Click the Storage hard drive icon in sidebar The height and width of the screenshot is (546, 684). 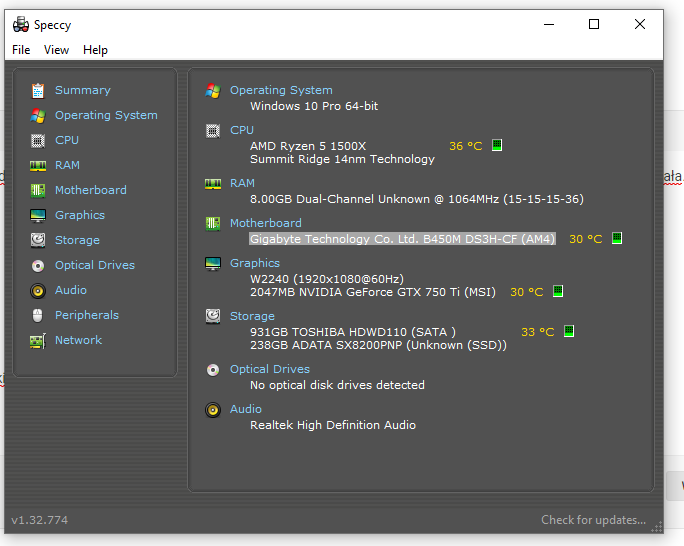click(38, 240)
